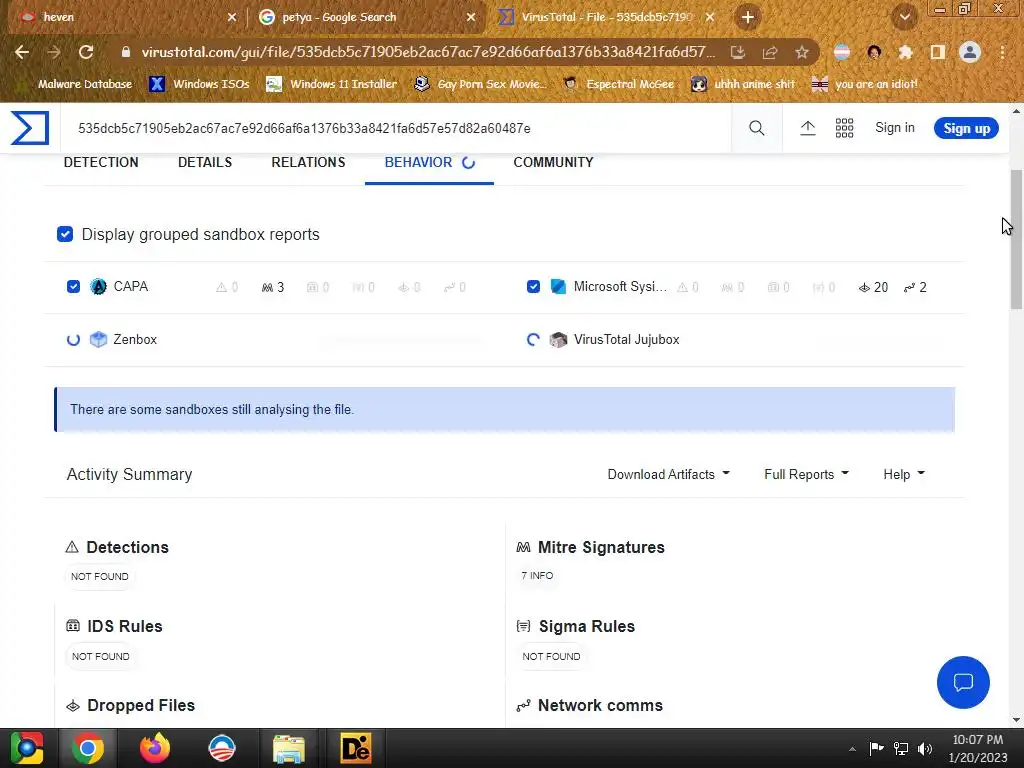The width and height of the screenshot is (1024, 768).
Task: Click the CAPA Mitre count of 3
Action: (x=273, y=287)
